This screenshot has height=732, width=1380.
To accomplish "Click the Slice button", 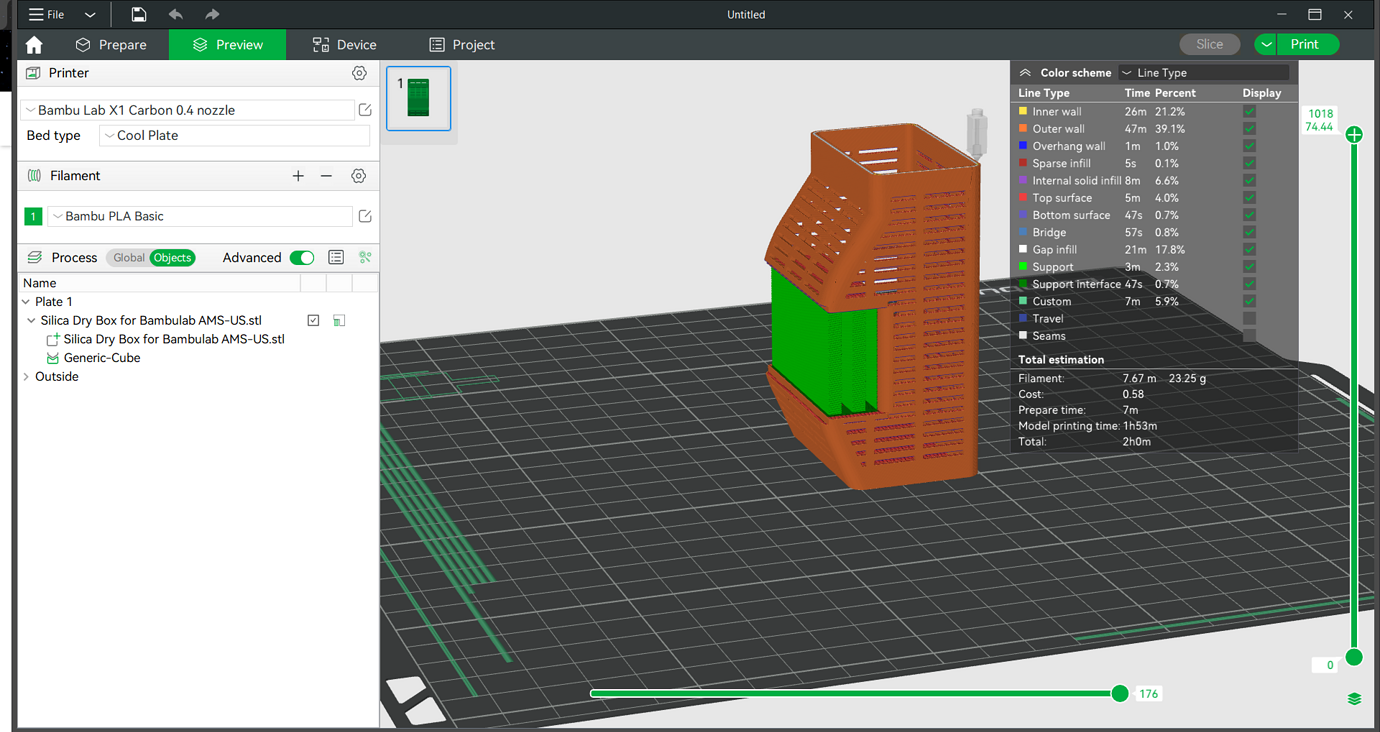I will [x=1210, y=44].
